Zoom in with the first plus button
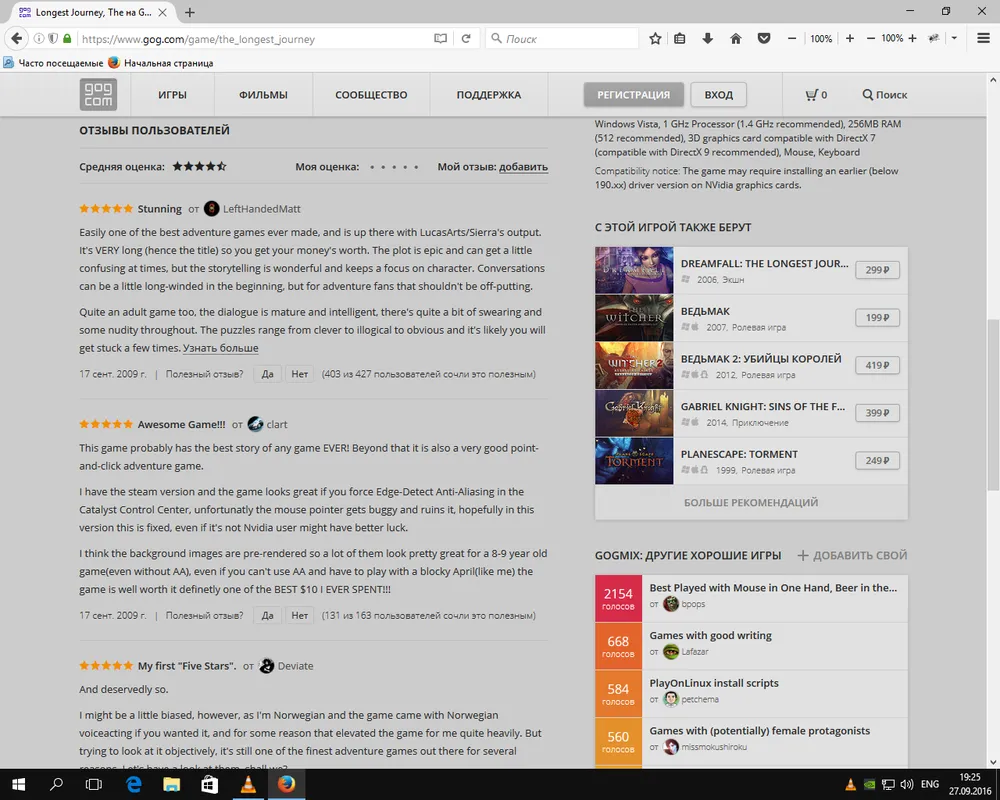This screenshot has height=800, width=1000. coord(849,39)
